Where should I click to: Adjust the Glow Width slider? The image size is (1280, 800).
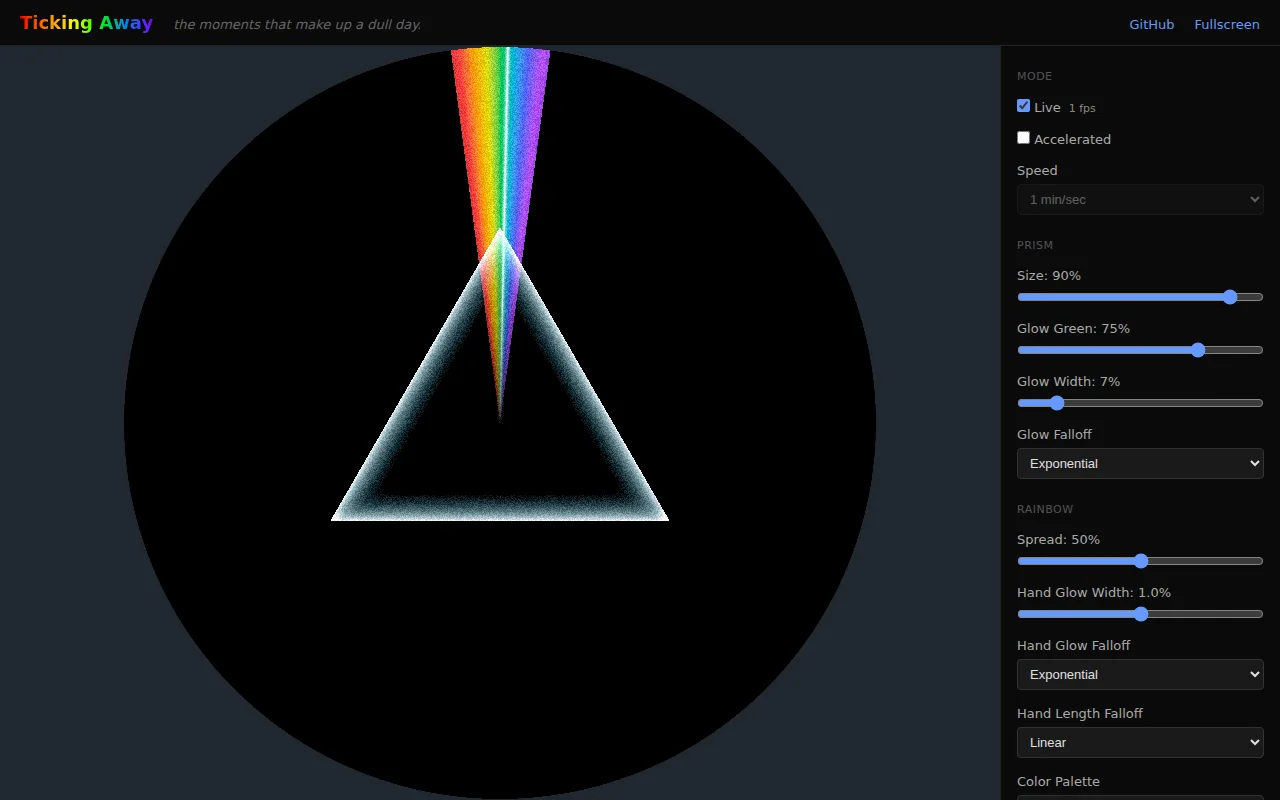click(x=1140, y=403)
